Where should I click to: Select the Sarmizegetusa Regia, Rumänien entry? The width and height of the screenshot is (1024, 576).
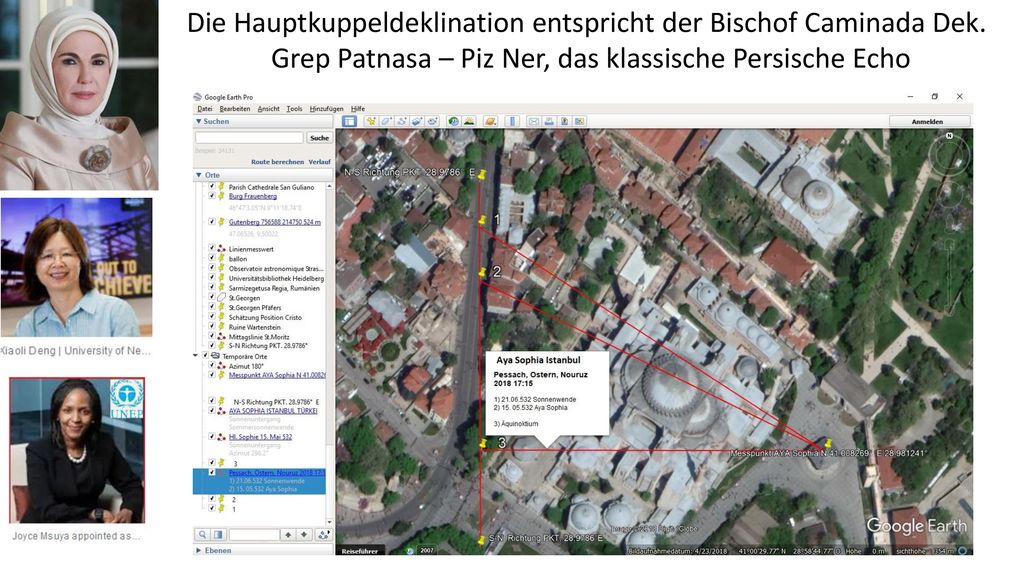click(x=274, y=288)
